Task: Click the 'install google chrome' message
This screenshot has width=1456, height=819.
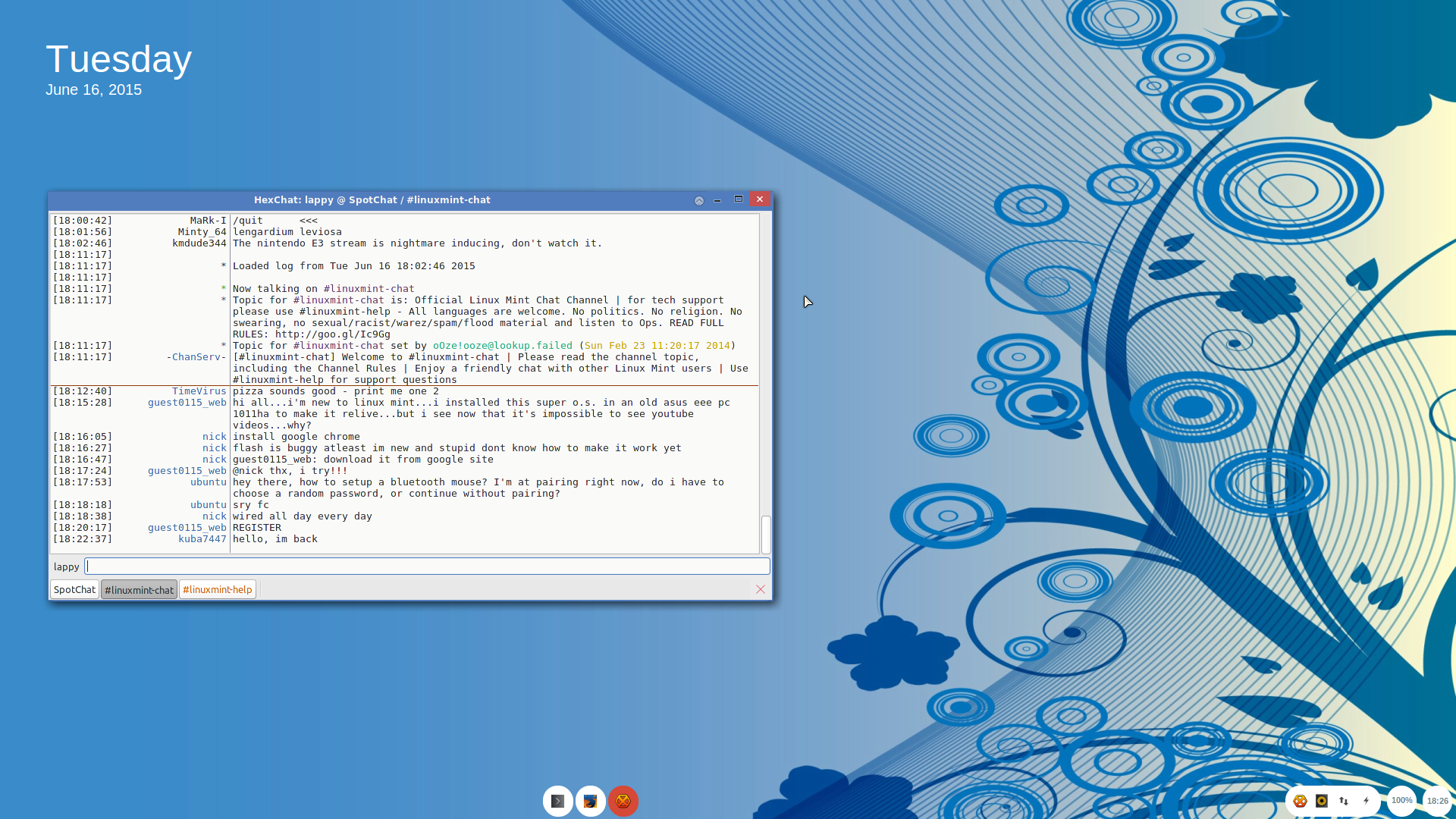Action: pyautogui.click(x=297, y=437)
